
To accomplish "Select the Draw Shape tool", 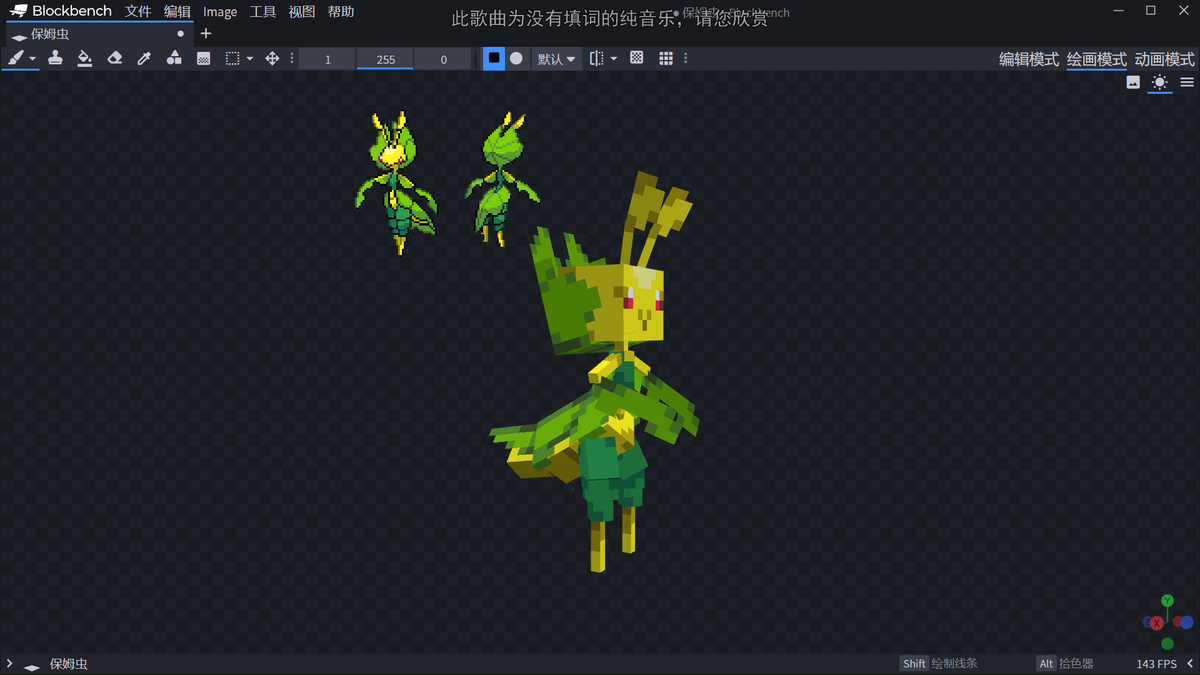I will tap(174, 58).
